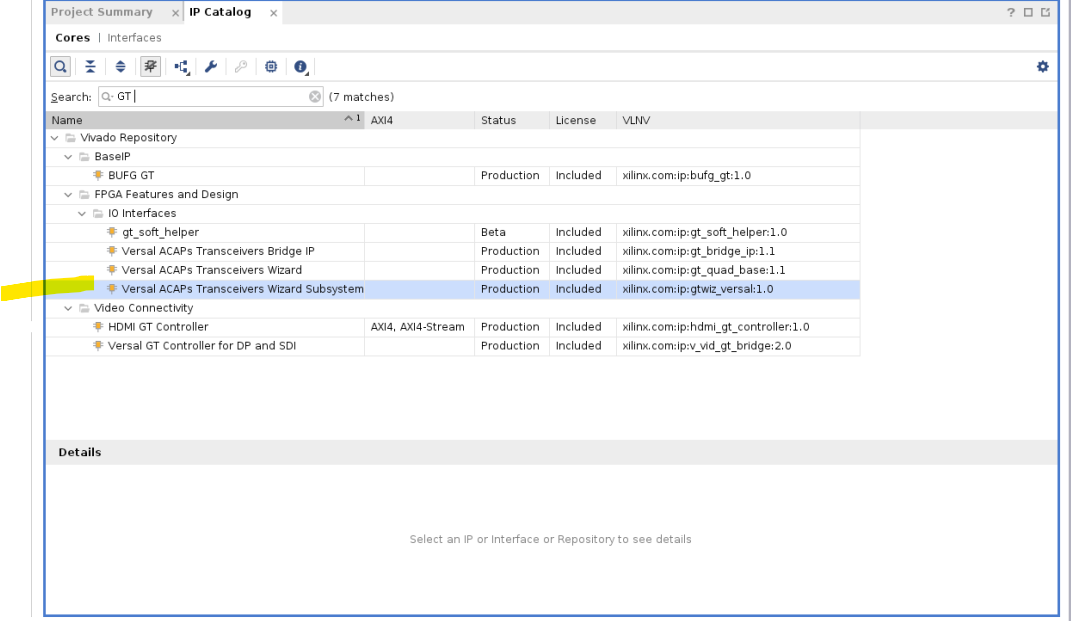Open IP Catalog settings with the wrench icon
Image resolution: width=1071 pixels, height=621 pixels.
[211, 66]
